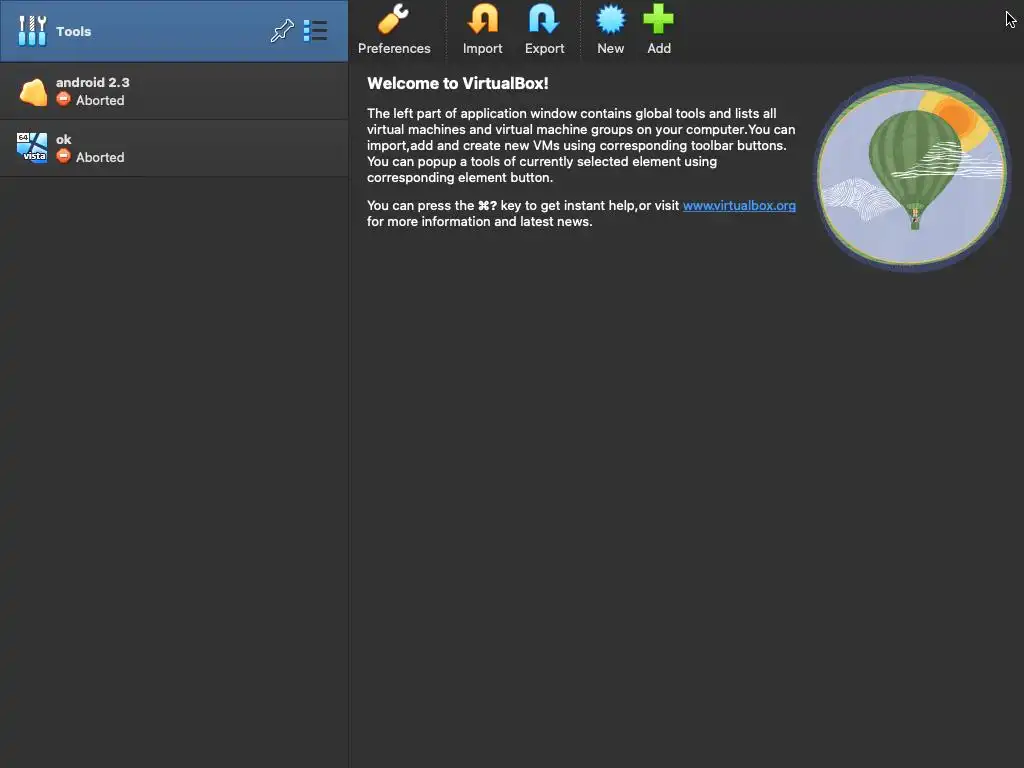Click the Vista OS icon for the ok VM
The image size is (1024, 768).
(32, 148)
